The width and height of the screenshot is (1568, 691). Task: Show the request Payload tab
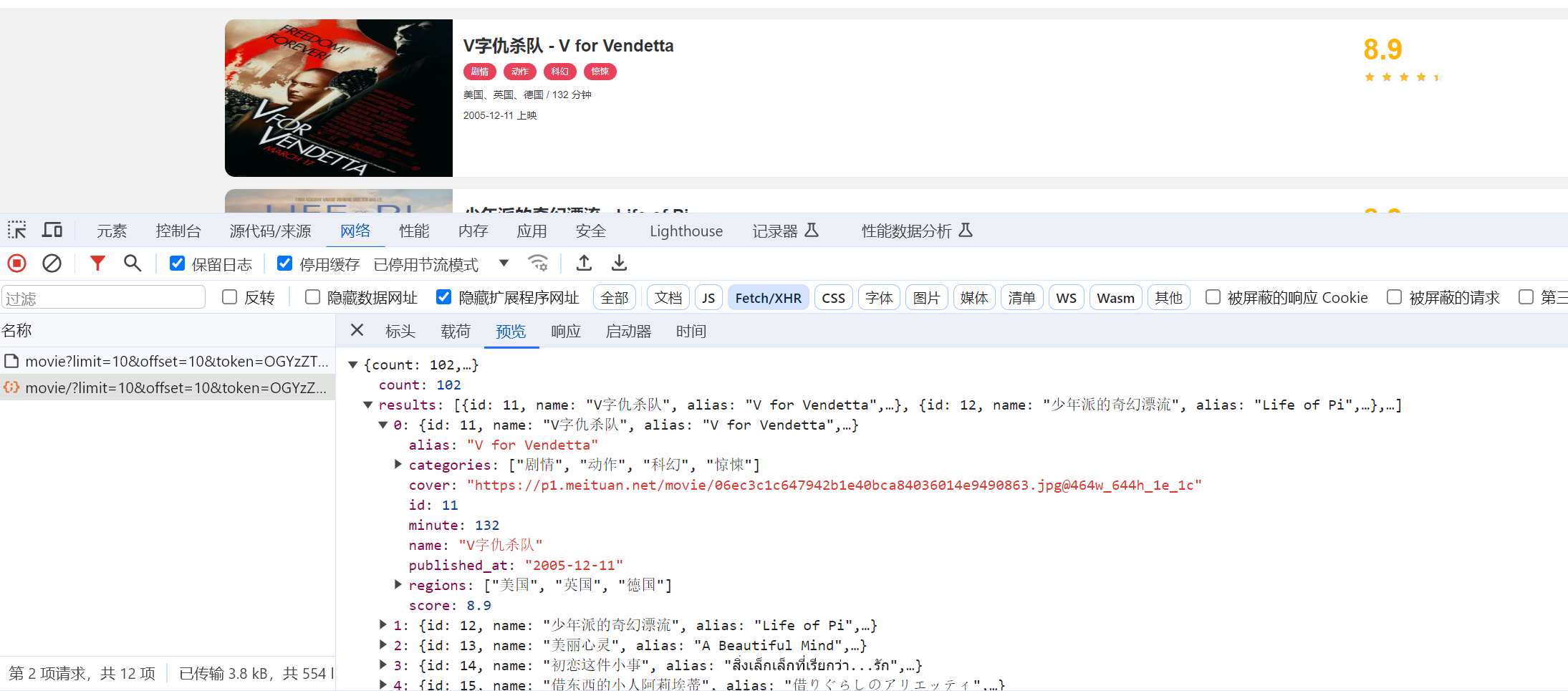456,331
